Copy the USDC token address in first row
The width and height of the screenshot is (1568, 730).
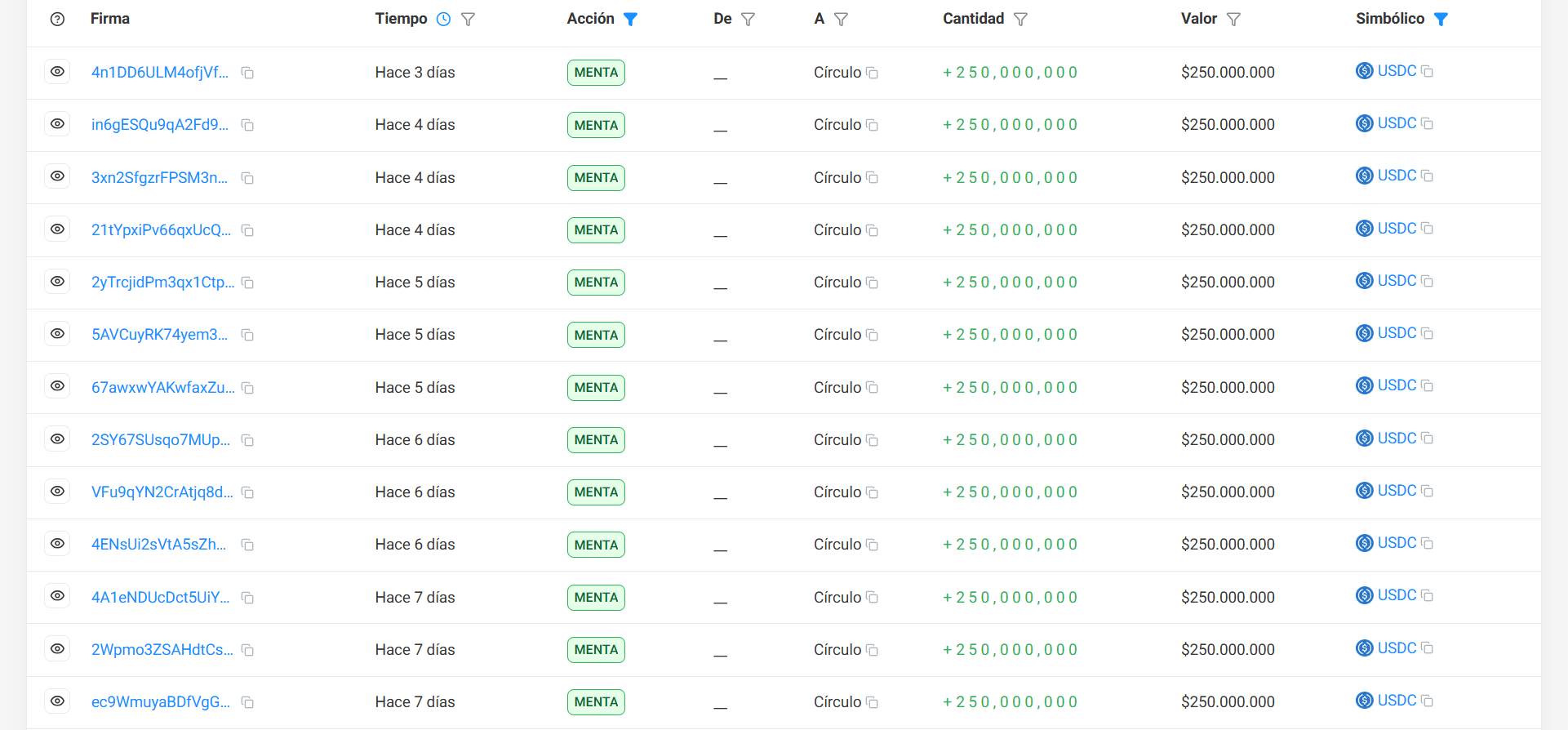pos(1427,72)
